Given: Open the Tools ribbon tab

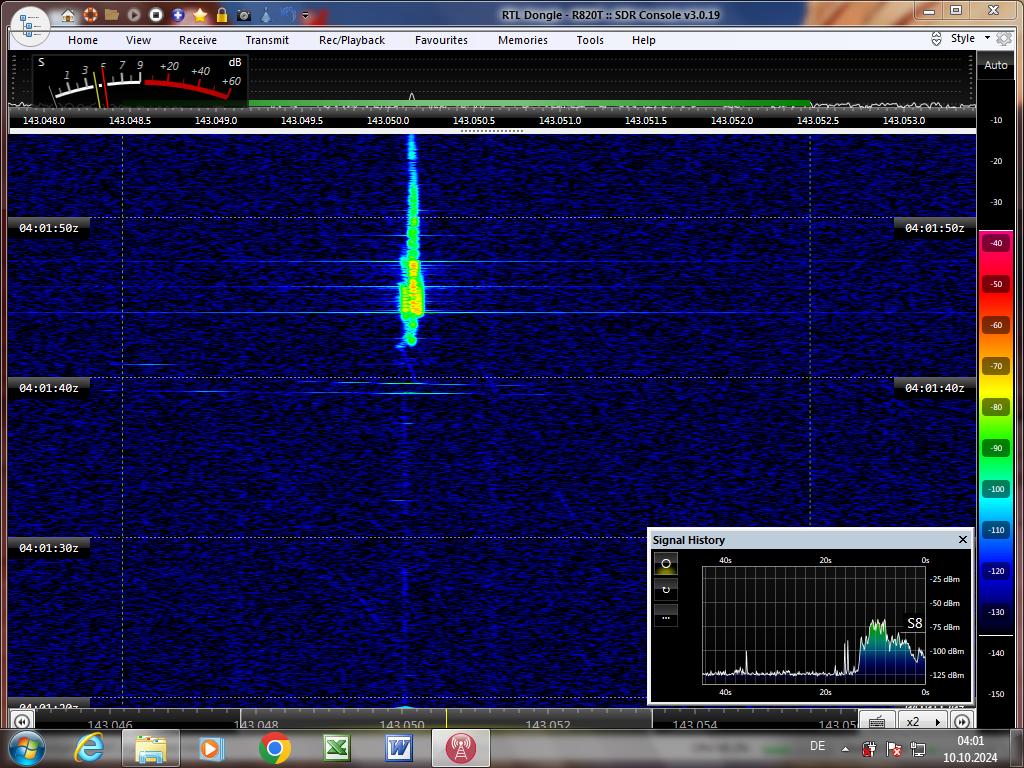Looking at the screenshot, I should point(590,40).
